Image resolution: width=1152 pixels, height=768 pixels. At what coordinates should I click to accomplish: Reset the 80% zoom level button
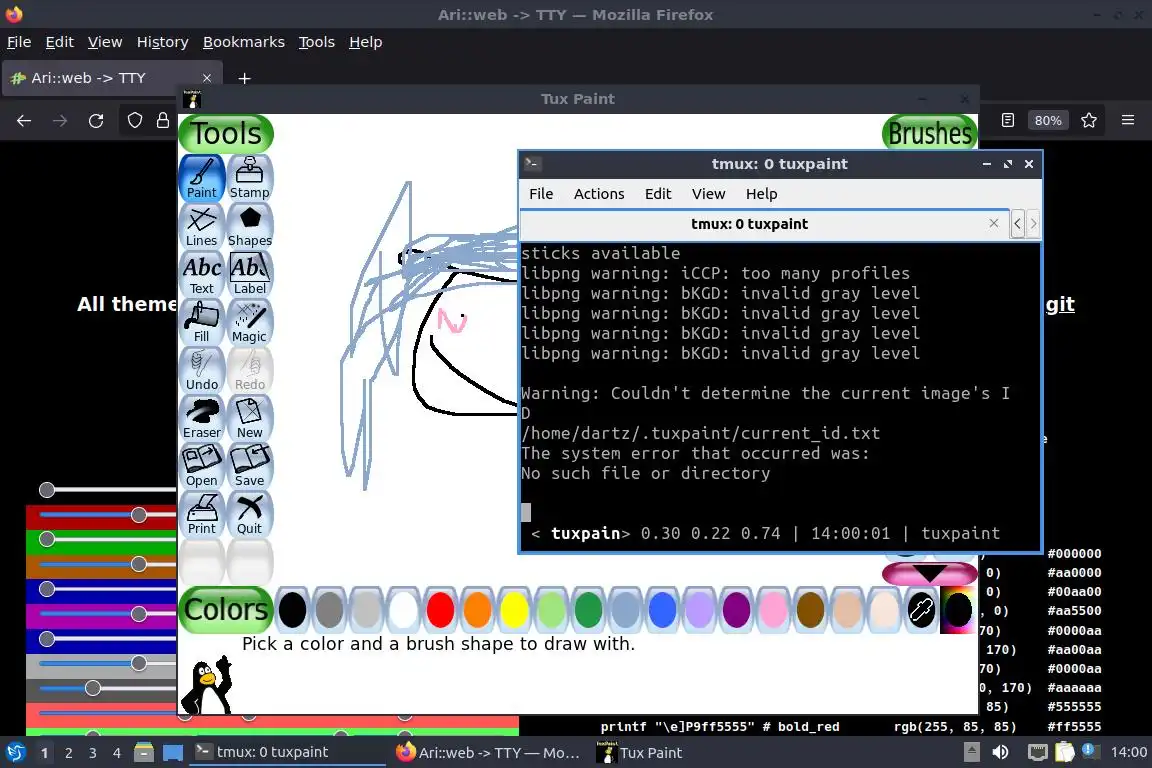pyautogui.click(x=1048, y=121)
